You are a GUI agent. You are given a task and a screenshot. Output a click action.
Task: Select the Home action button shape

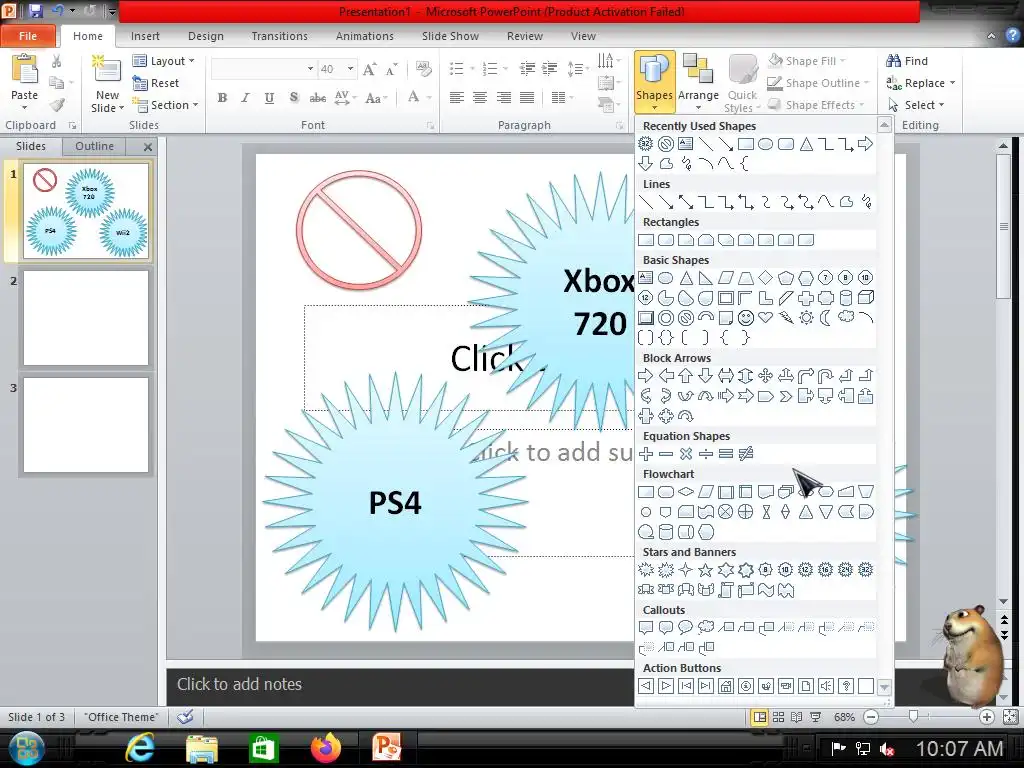tap(726, 686)
